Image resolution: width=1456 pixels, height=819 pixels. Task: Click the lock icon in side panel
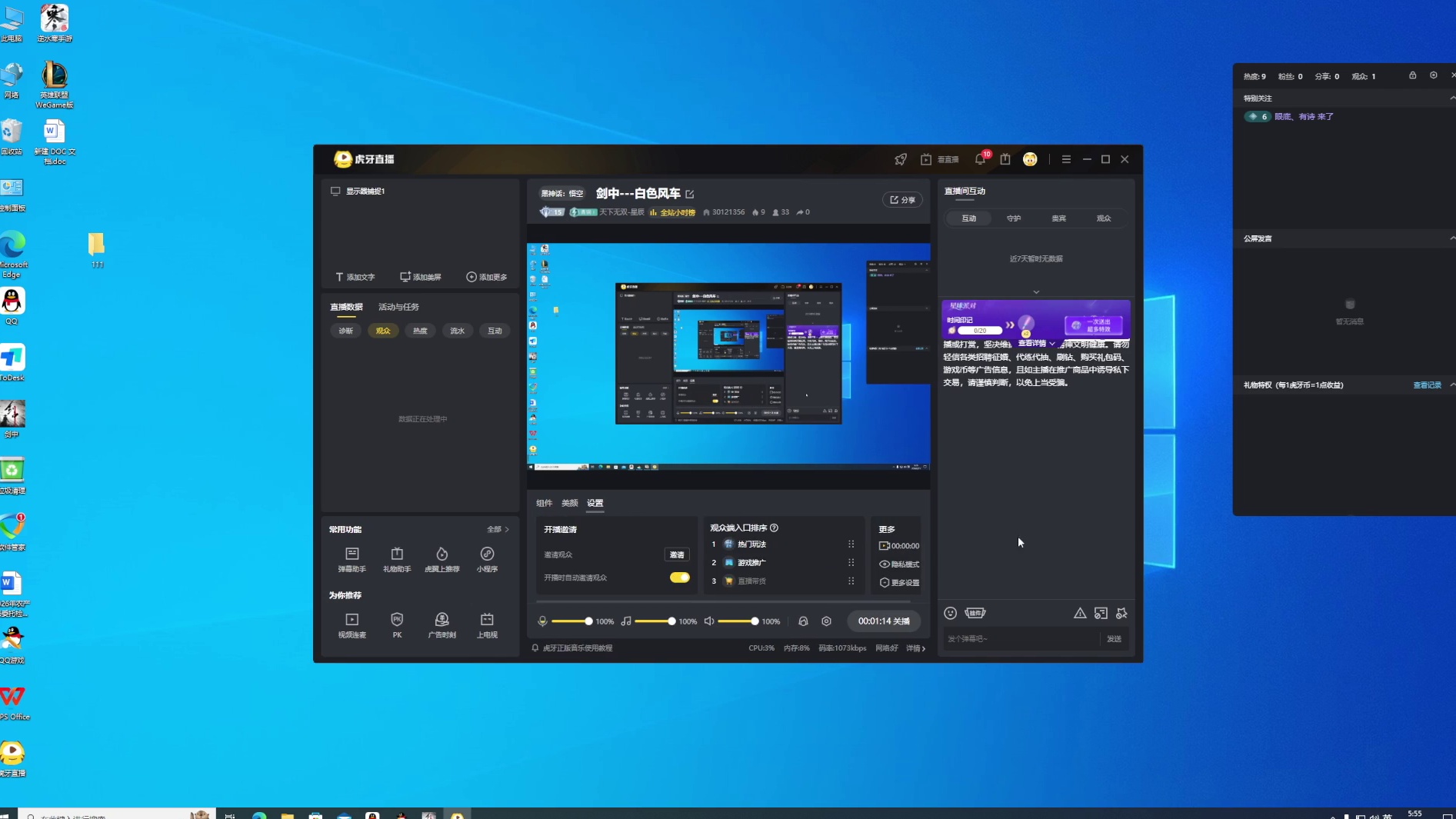point(1412,75)
